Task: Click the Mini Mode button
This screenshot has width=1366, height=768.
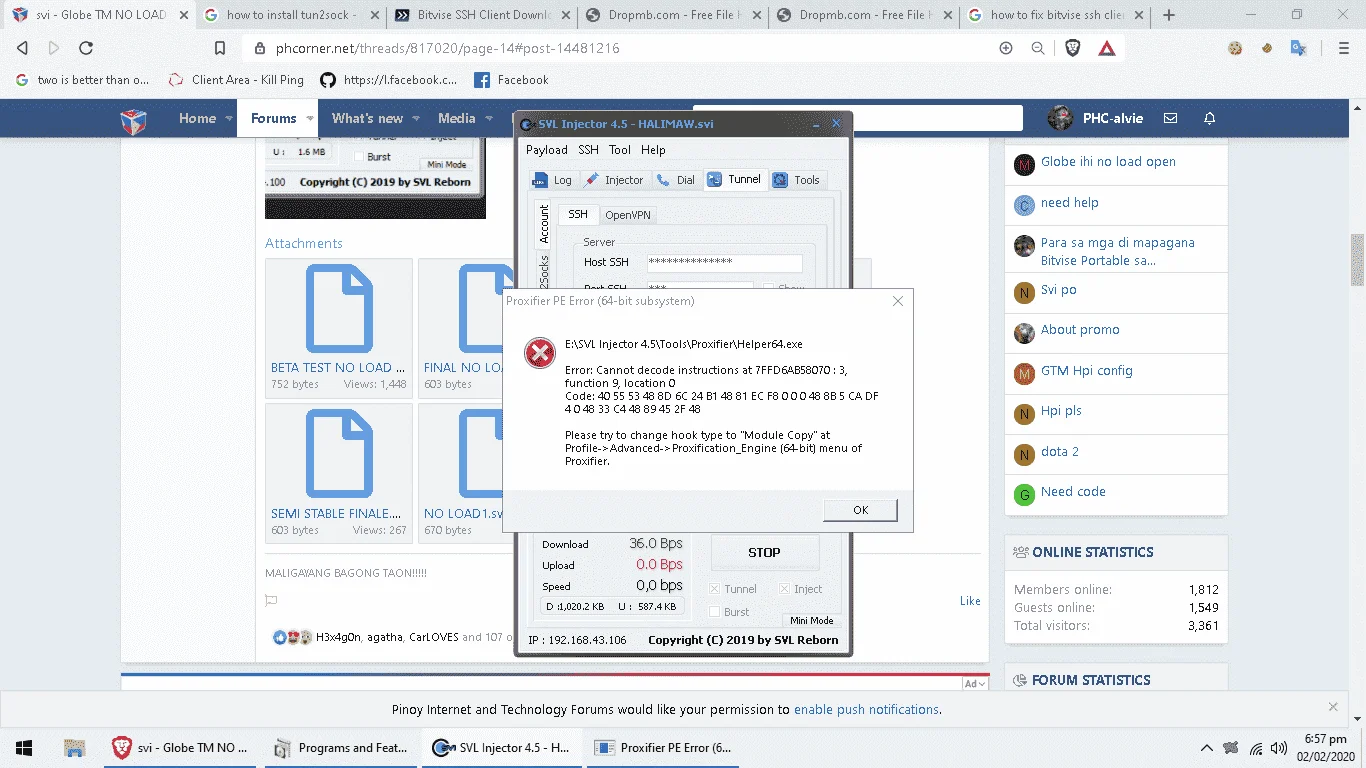Action: coord(811,620)
